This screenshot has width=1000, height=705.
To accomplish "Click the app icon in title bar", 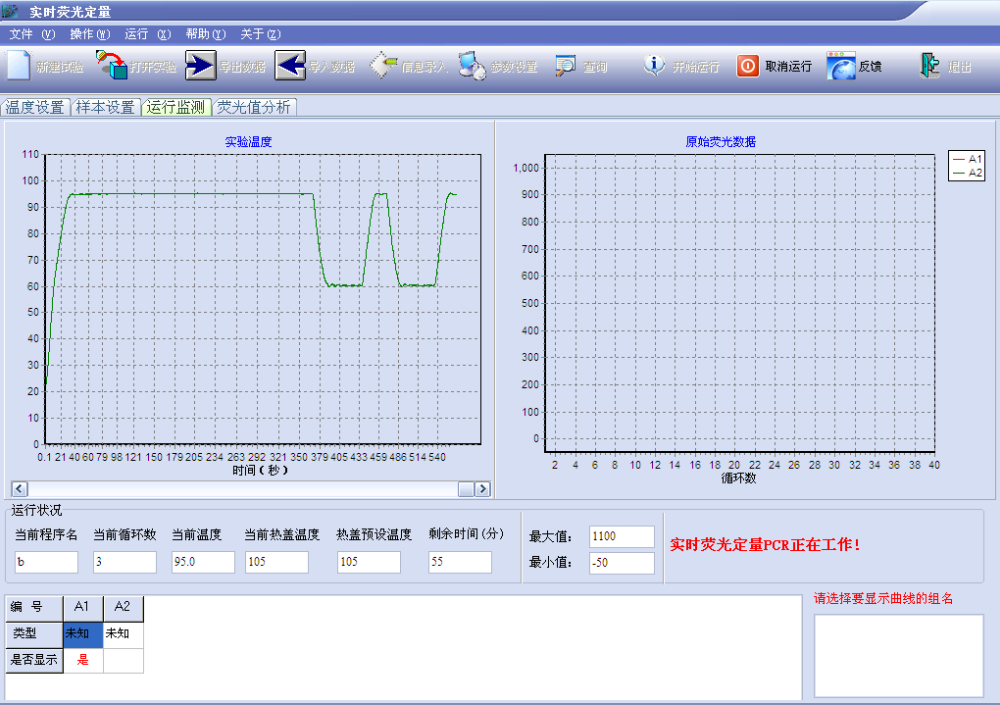I will click(10, 11).
